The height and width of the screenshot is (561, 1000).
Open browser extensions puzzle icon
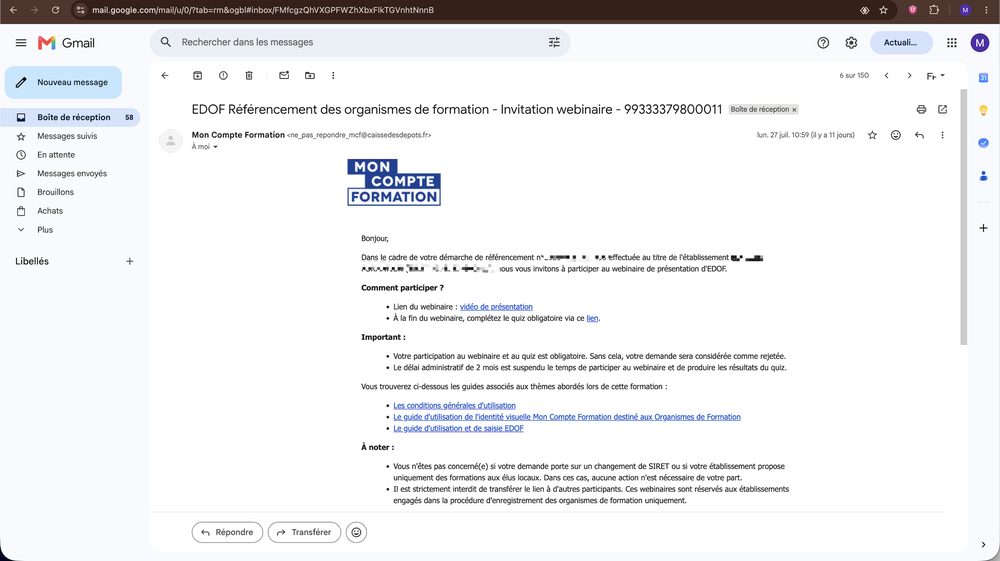(x=934, y=10)
